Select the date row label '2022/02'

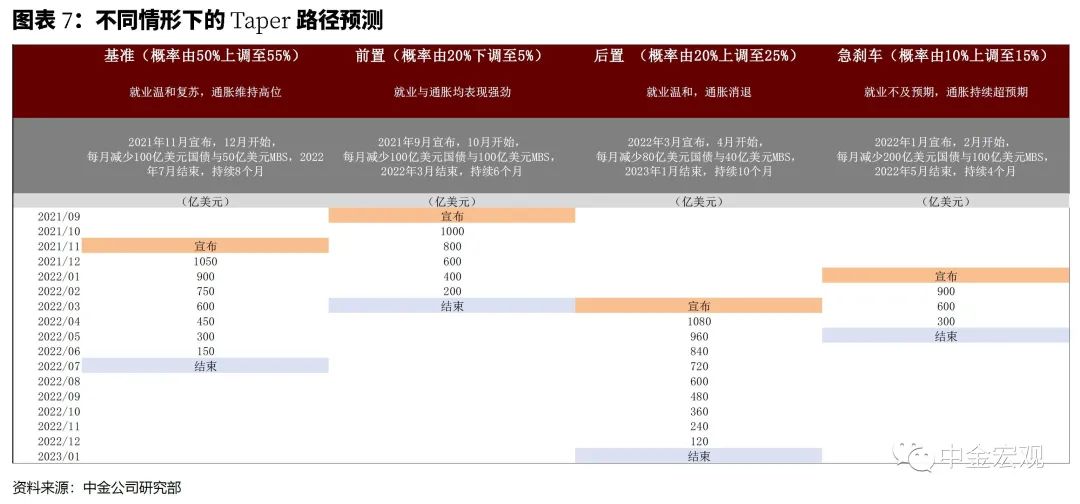click(x=57, y=291)
